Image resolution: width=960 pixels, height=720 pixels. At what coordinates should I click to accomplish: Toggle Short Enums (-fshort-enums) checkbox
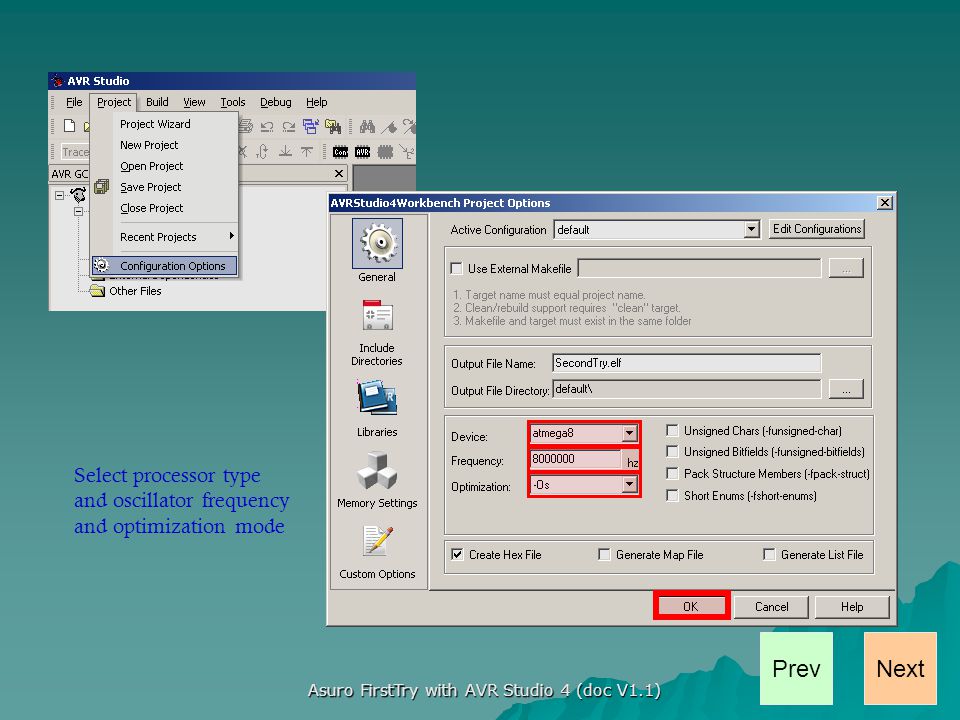672,495
